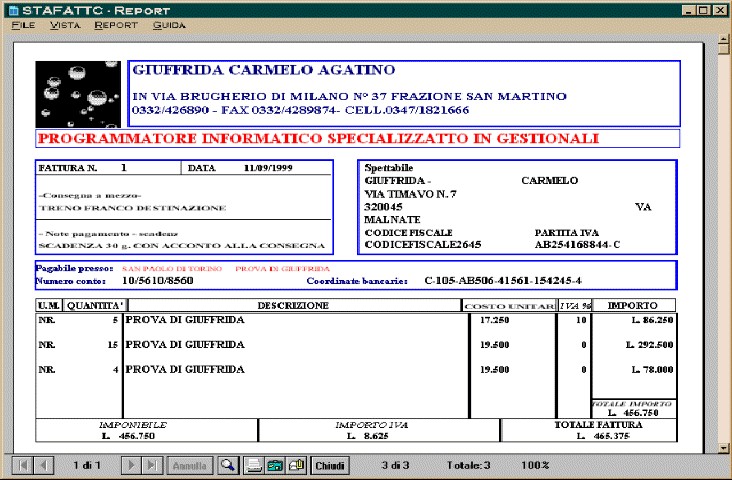Go to the next report page
Image resolution: width=732 pixels, height=480 pixels.
tap(130, 466)
